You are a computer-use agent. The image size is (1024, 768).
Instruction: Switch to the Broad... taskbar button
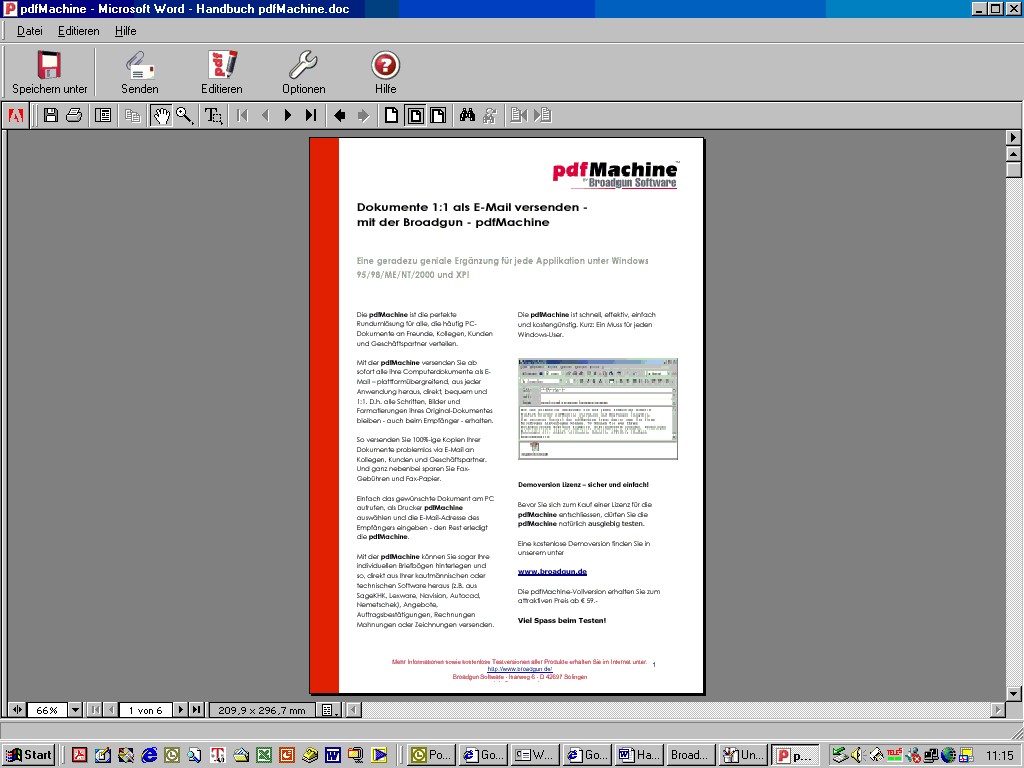691,756
